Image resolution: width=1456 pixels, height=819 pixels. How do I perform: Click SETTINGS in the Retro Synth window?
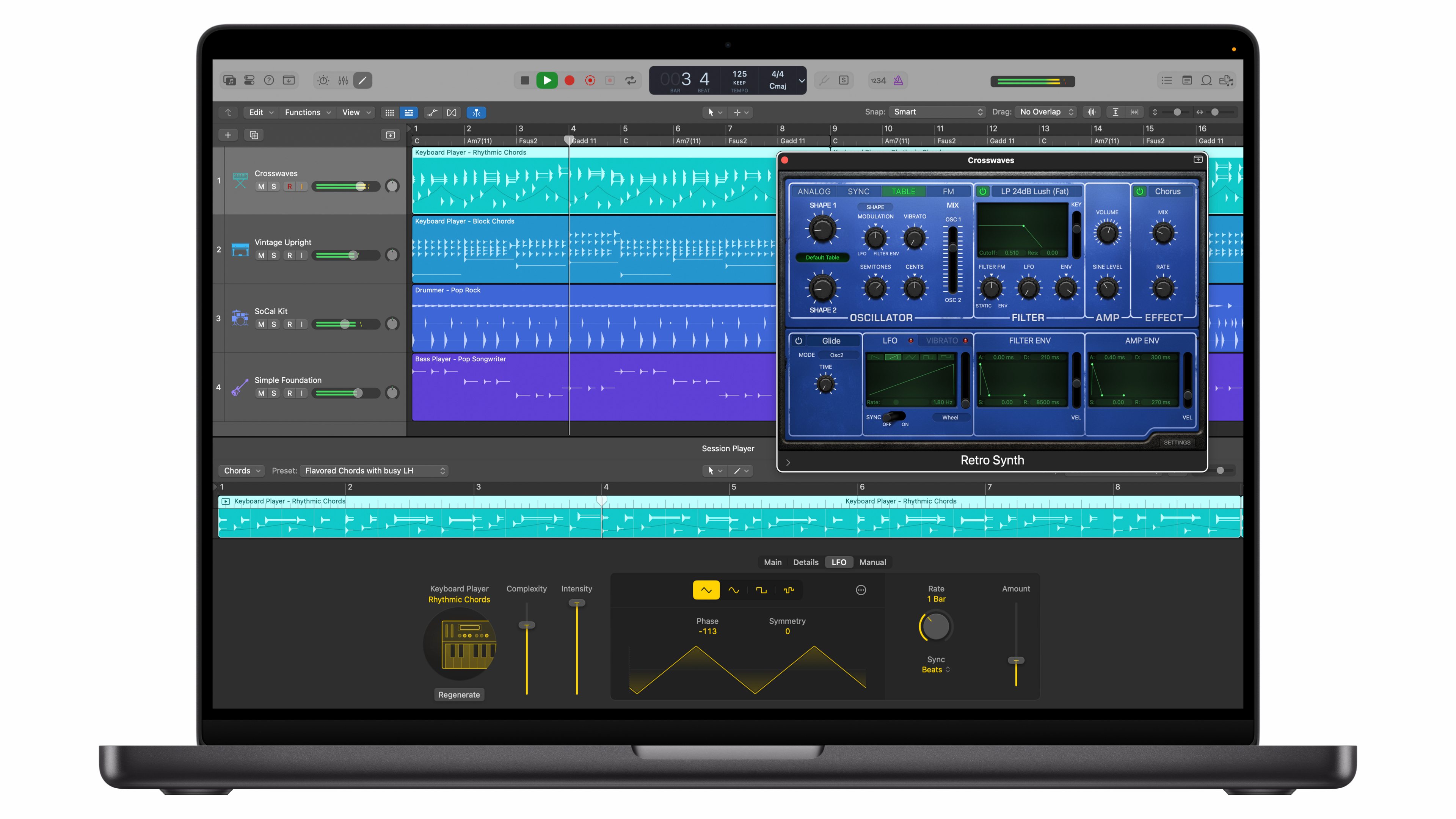click(1177, 442)
